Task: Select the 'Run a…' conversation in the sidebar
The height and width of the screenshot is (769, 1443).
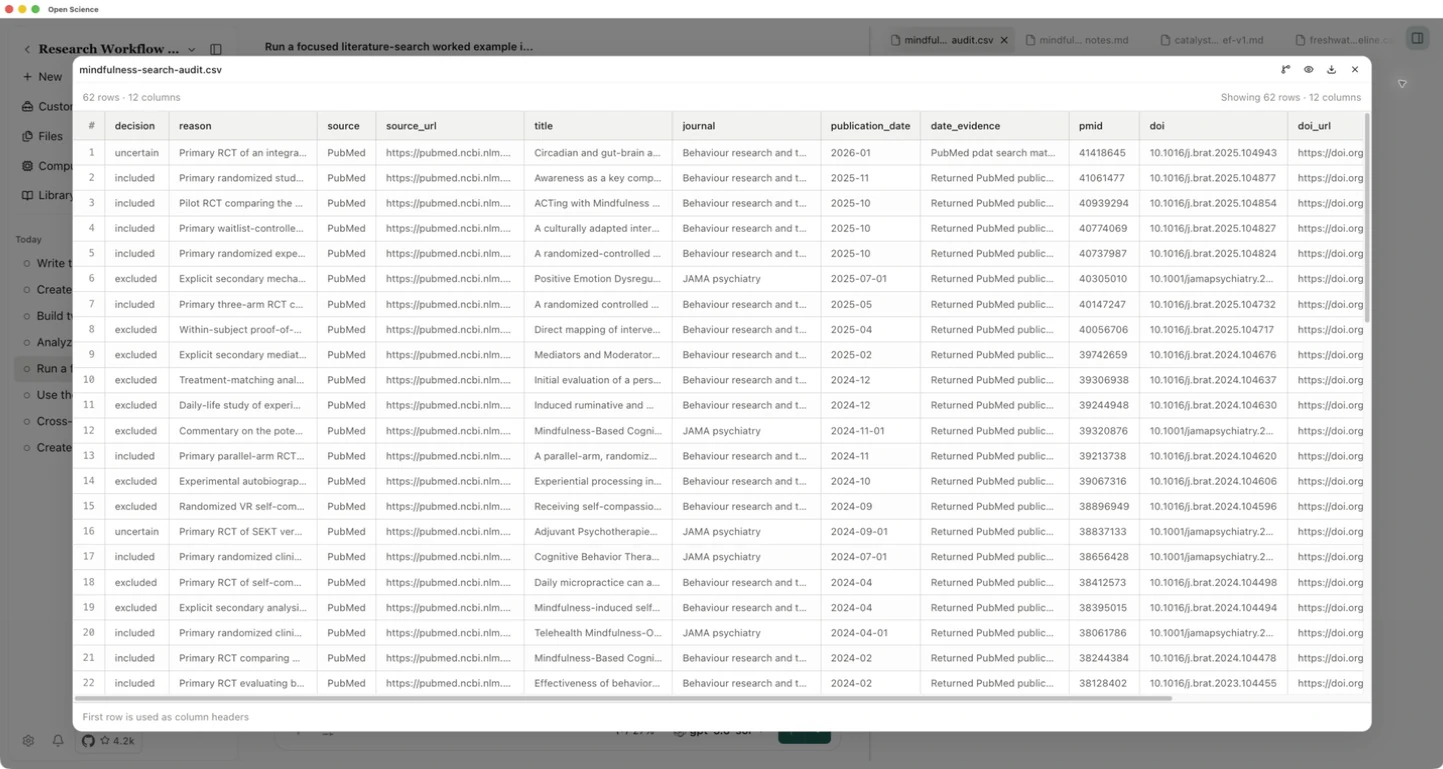Action: click(x=45, y=369)
